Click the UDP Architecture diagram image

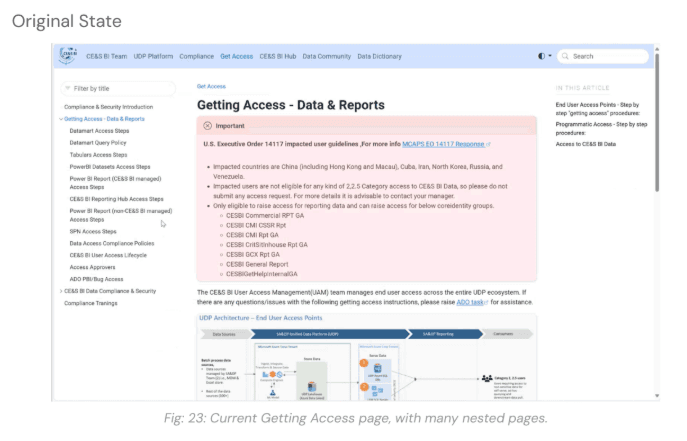[367, 357]
